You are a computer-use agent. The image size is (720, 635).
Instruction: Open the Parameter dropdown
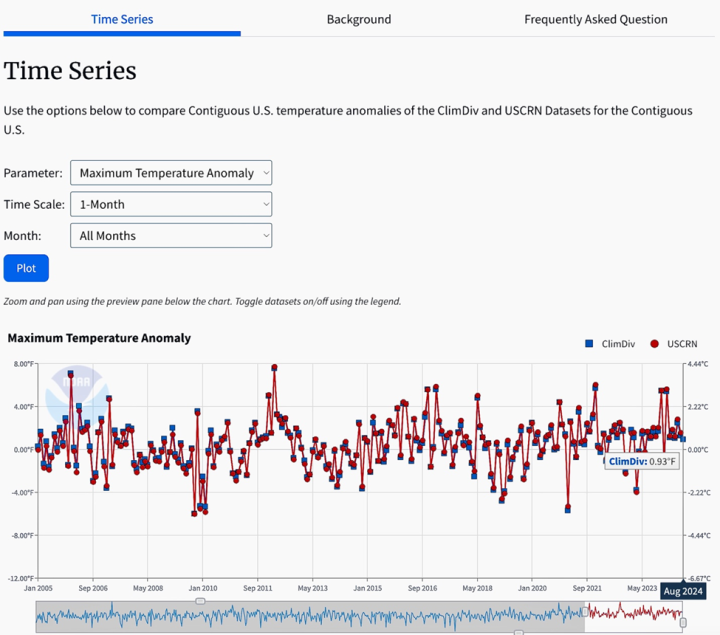[171, 173]
